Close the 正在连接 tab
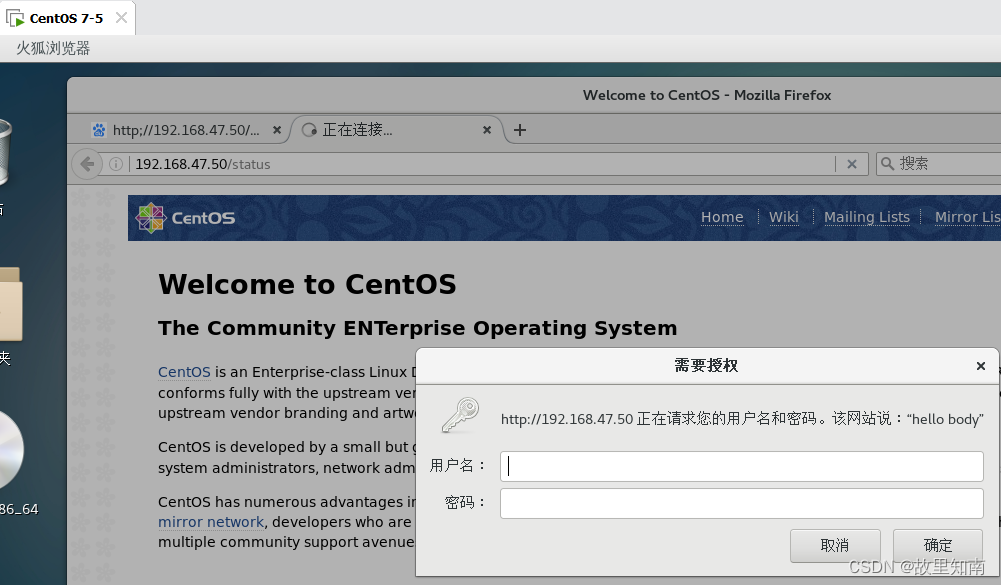Screen dimensions: 1001x585 pos(487,130)
